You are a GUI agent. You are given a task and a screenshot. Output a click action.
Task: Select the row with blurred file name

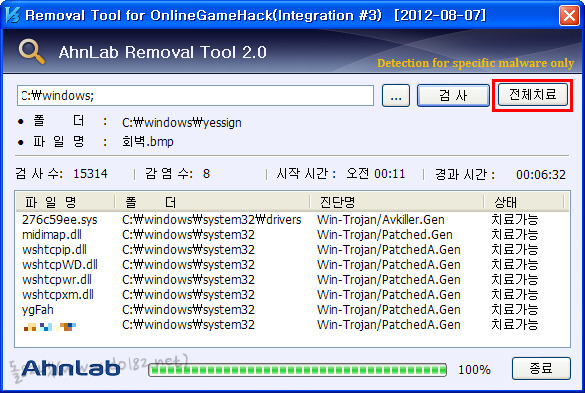point(292,325)
